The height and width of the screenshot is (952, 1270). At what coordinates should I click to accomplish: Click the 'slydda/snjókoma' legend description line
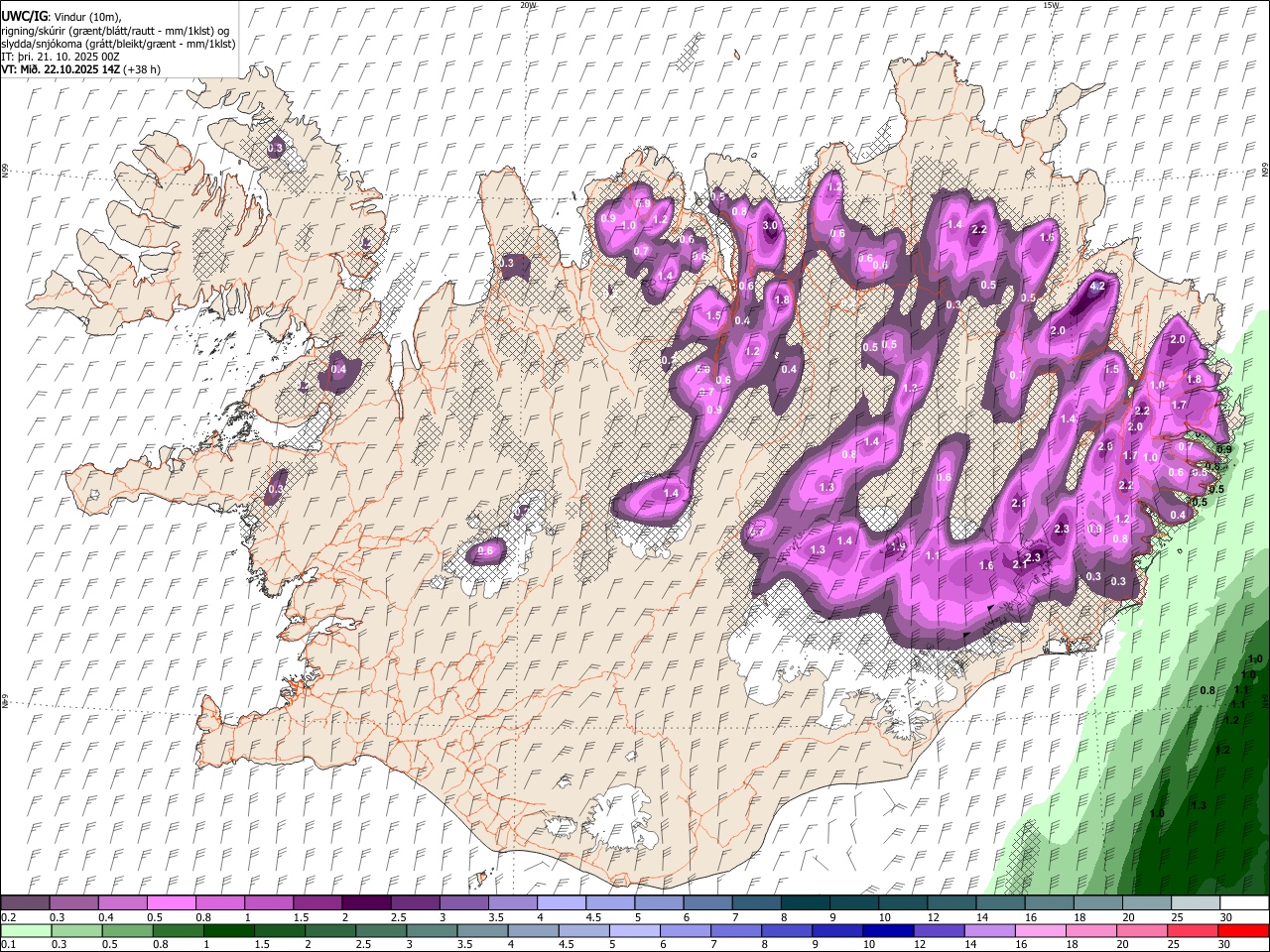(x=118, y=44)
